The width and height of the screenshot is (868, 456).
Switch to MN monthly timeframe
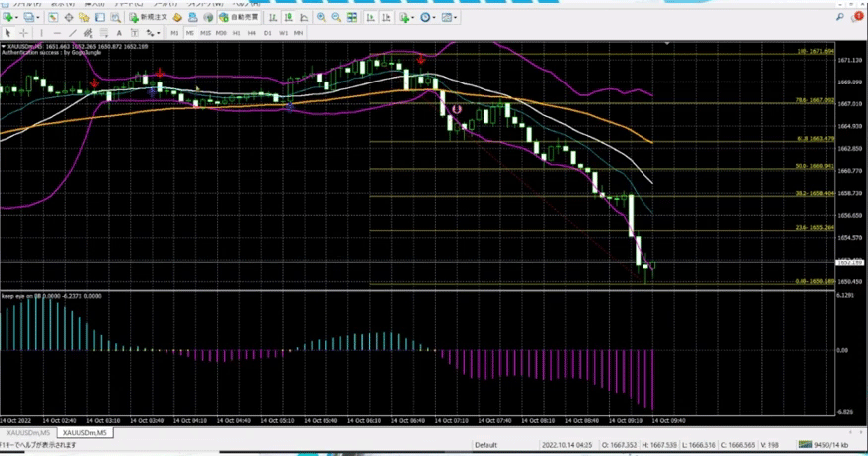tap(298, 33)
